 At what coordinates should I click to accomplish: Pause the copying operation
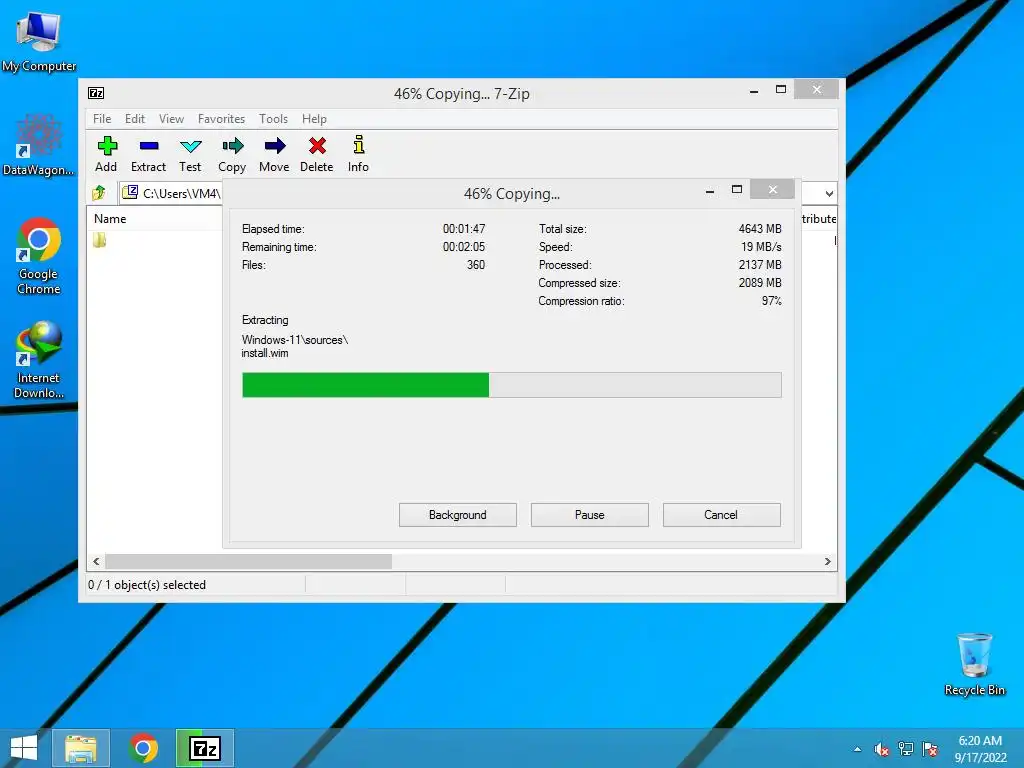pyautogui.click(x=590, y=515)
